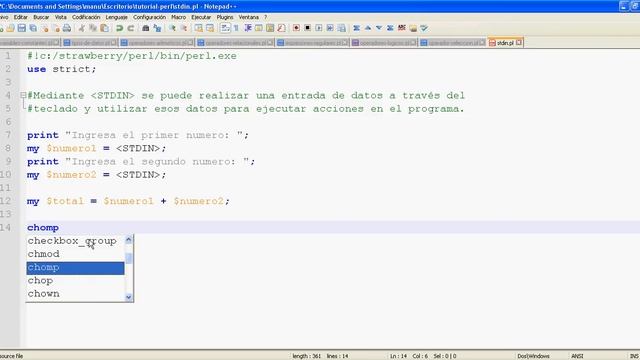This screenshot has width=640, height=360.
Task: Open the Ejecutar menu
Action: point(201,17)
